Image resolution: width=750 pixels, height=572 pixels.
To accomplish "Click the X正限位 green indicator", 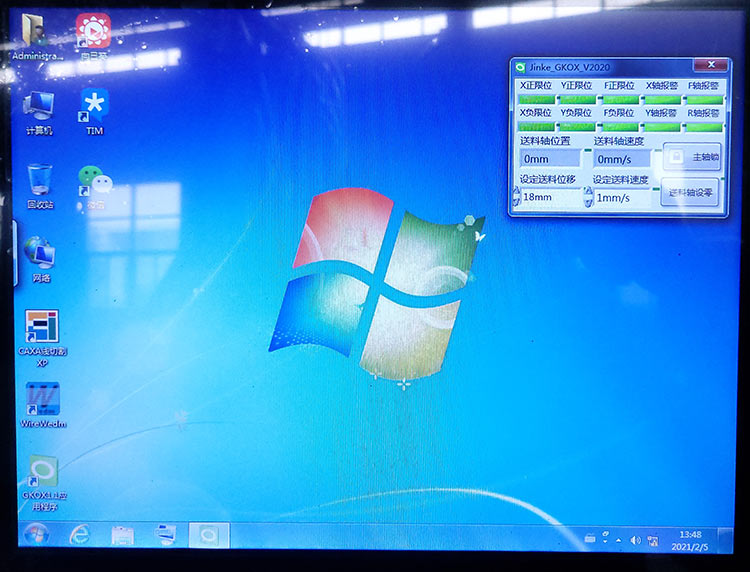I will coord(537,99).
